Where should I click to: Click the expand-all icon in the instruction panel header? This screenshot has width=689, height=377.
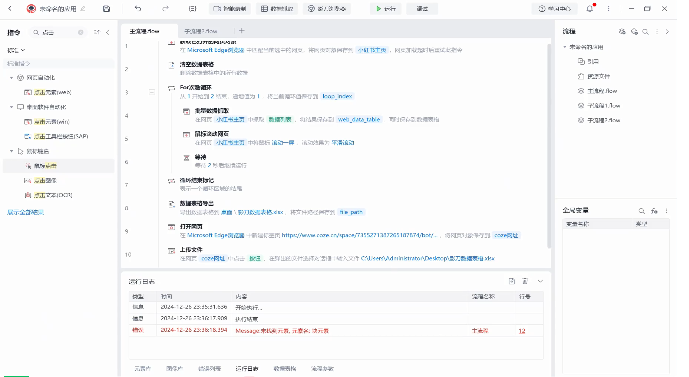(97, 32)
